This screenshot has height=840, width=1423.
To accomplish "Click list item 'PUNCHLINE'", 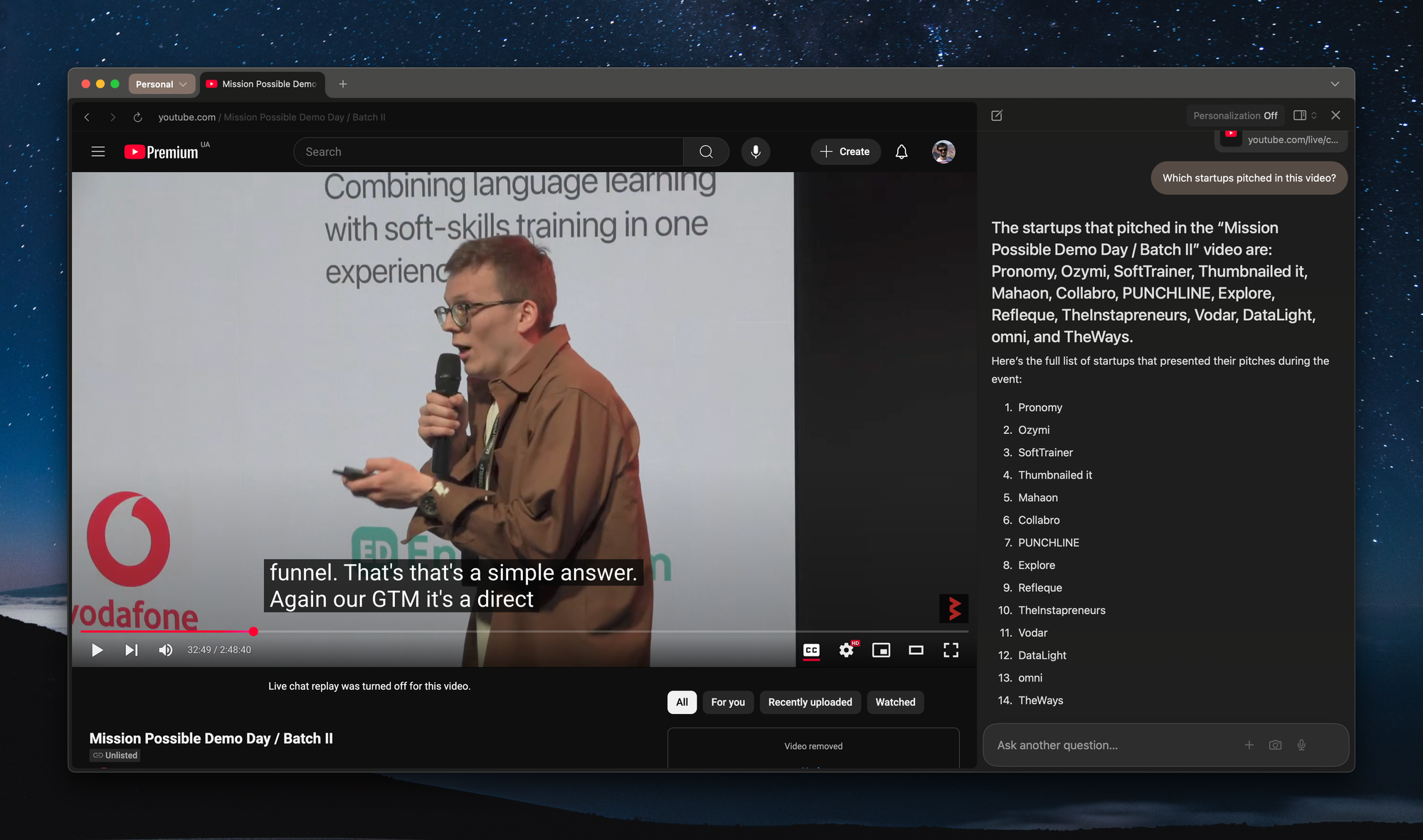I will click(x=1048, y=543).
